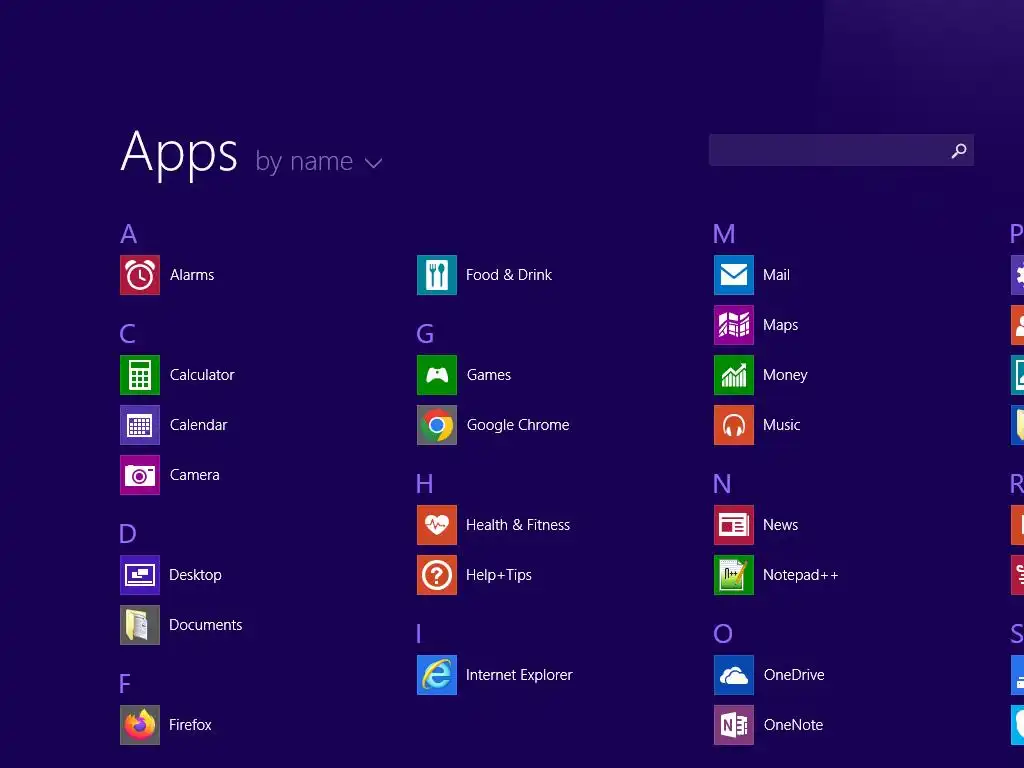Click the 'Help+Tips' label text

tap(499, 575)
